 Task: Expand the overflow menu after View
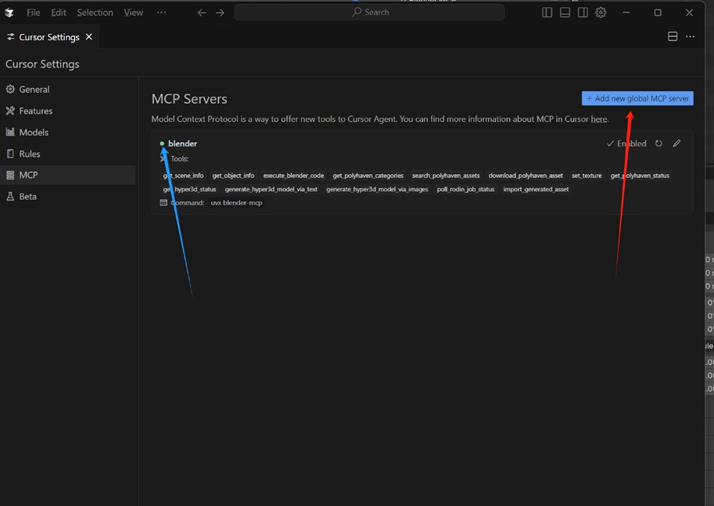[x=161, y=12]
